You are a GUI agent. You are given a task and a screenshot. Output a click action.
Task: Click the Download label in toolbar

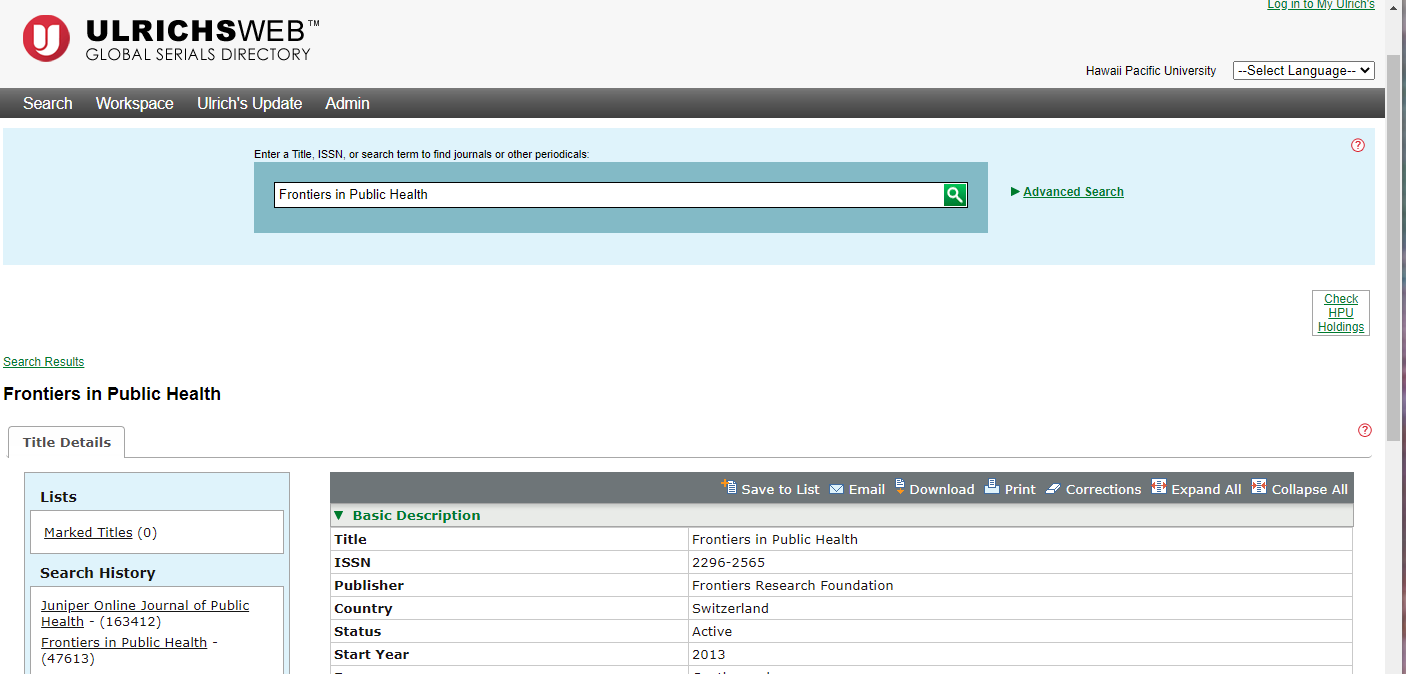942,490
